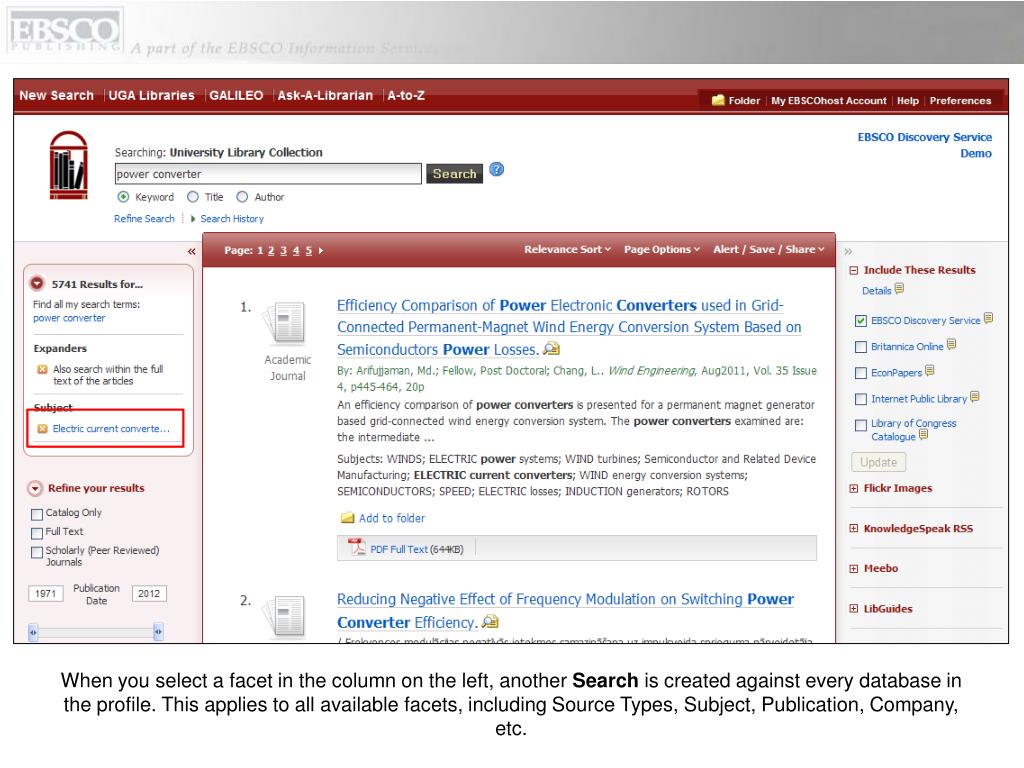1024x768 pixels.
Task: Click the power converter search field
Action: coord(266,174)
